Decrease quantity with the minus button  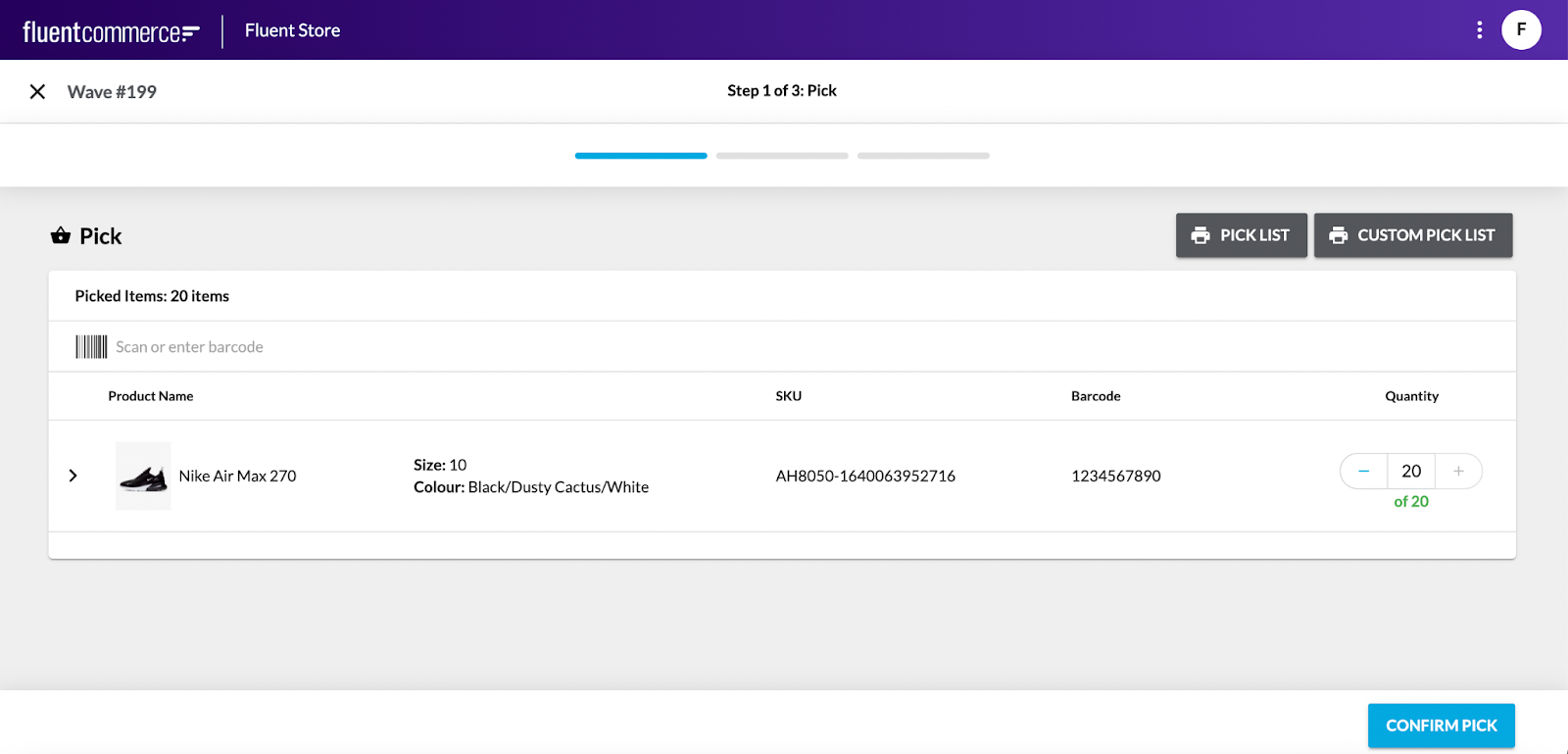1363,472
